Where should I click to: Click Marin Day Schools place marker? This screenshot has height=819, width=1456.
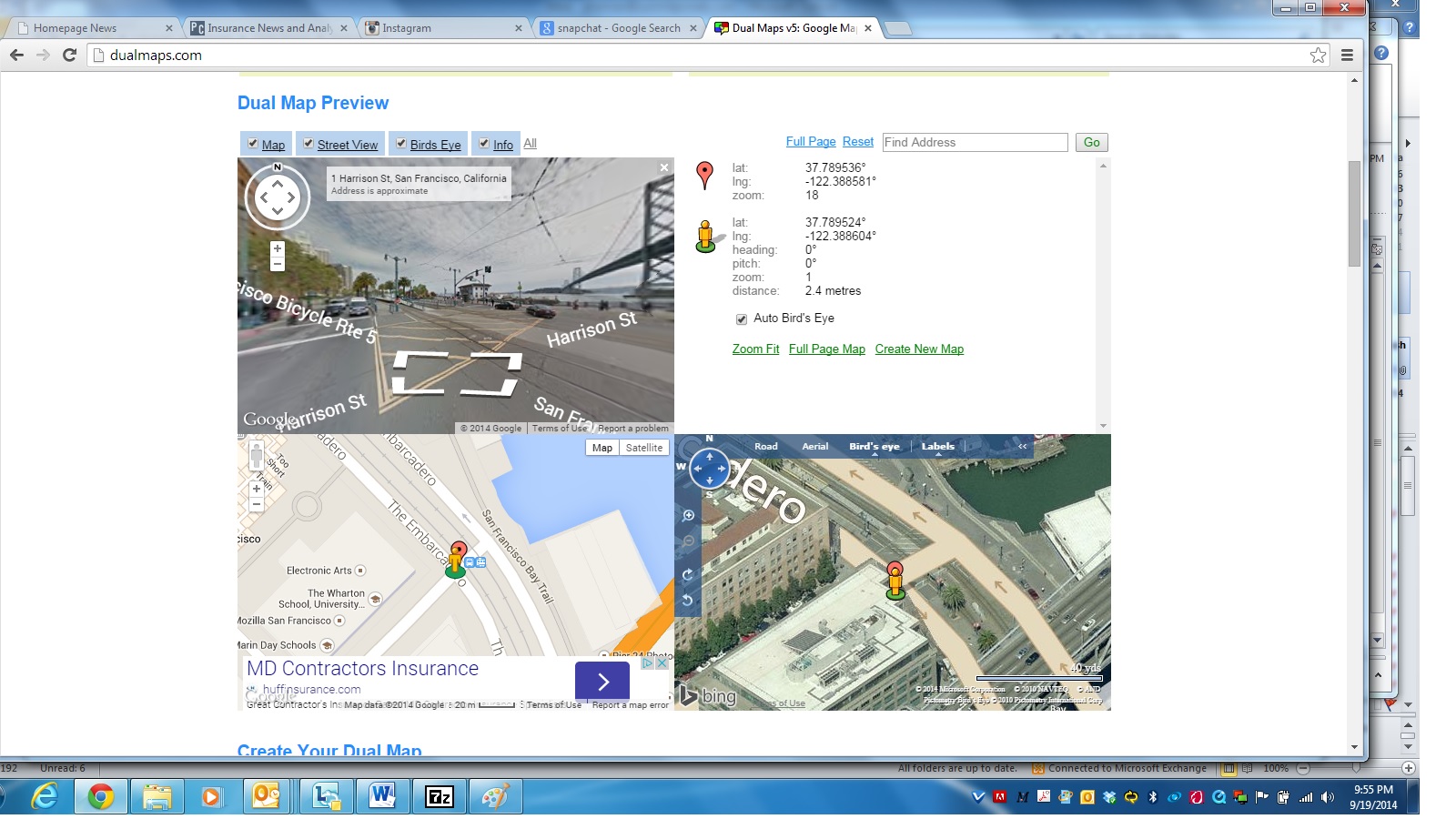click(327, 645)
